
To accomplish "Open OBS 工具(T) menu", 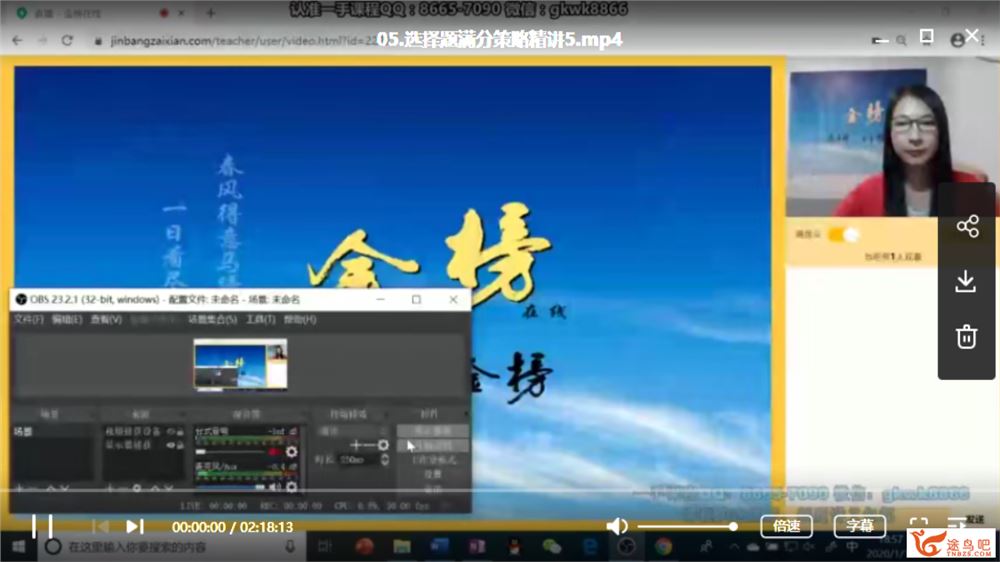I will pos(260,319).
